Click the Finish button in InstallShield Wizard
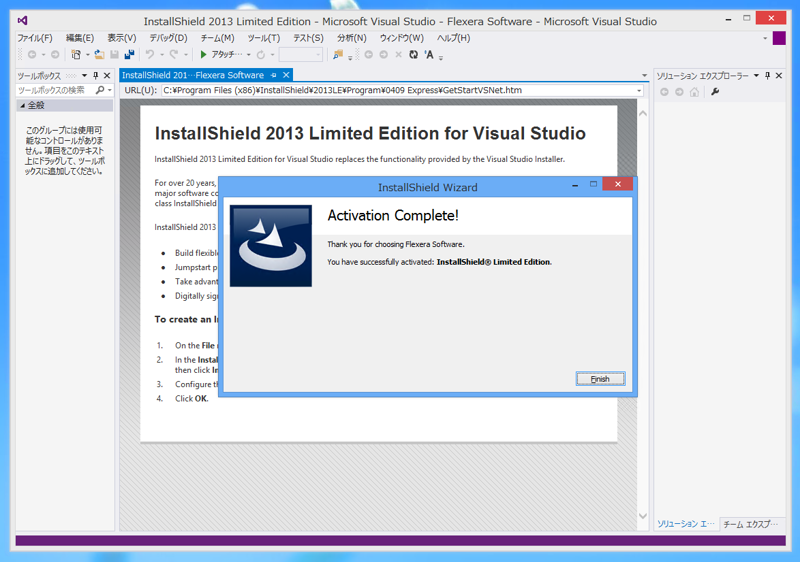Screen dimensions: 800x562 (601, 379)
